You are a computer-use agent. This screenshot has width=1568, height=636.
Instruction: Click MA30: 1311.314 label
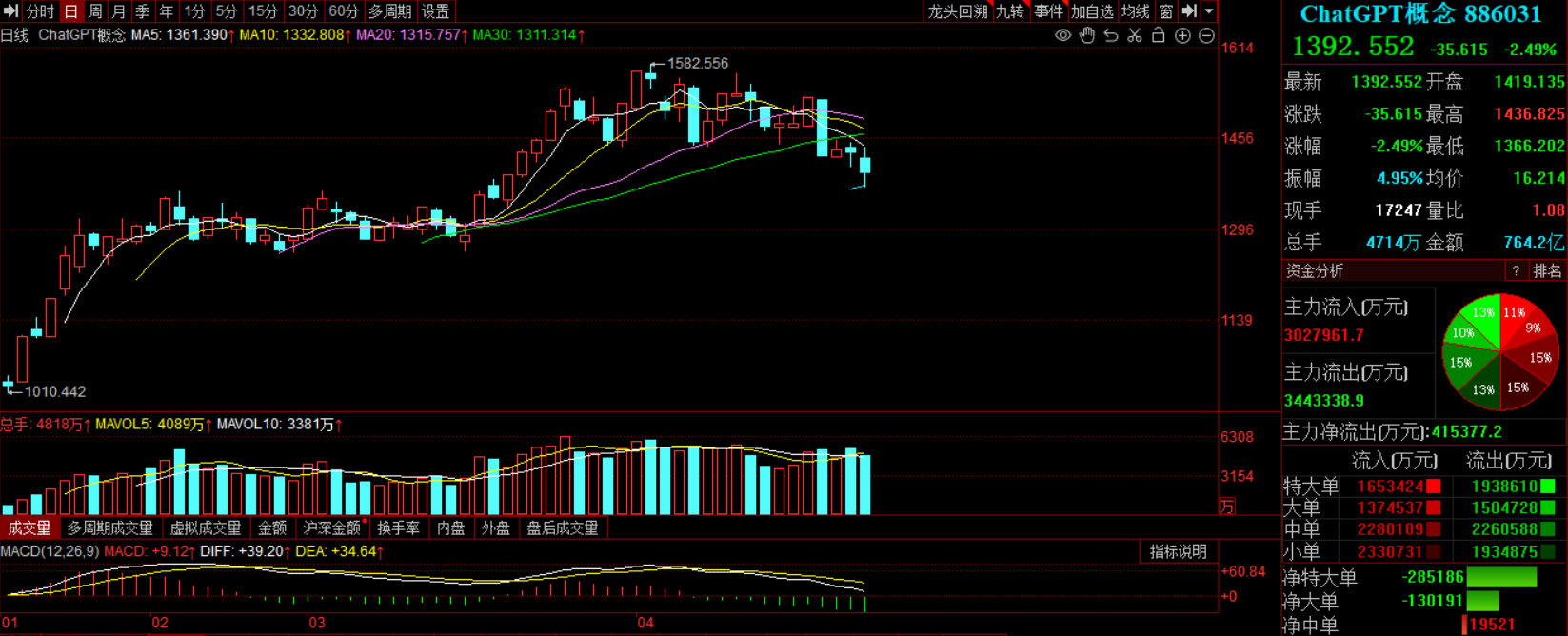point(529,35)
